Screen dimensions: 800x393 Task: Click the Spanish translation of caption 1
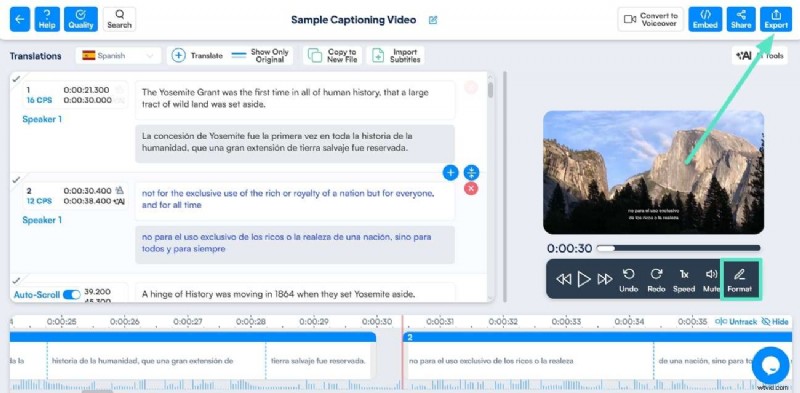(295, 143)
